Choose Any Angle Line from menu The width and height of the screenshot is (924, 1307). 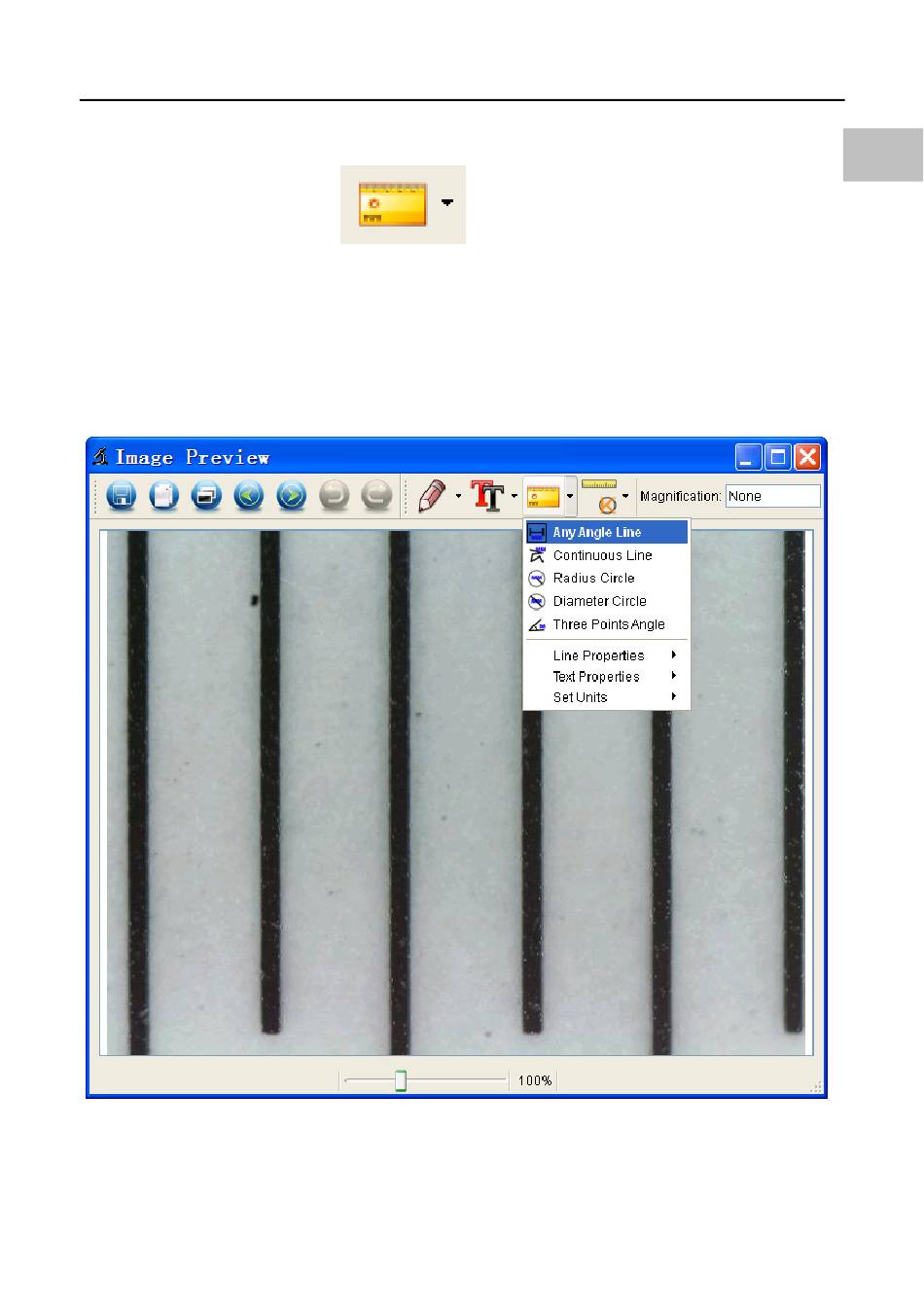click(606, 532)
